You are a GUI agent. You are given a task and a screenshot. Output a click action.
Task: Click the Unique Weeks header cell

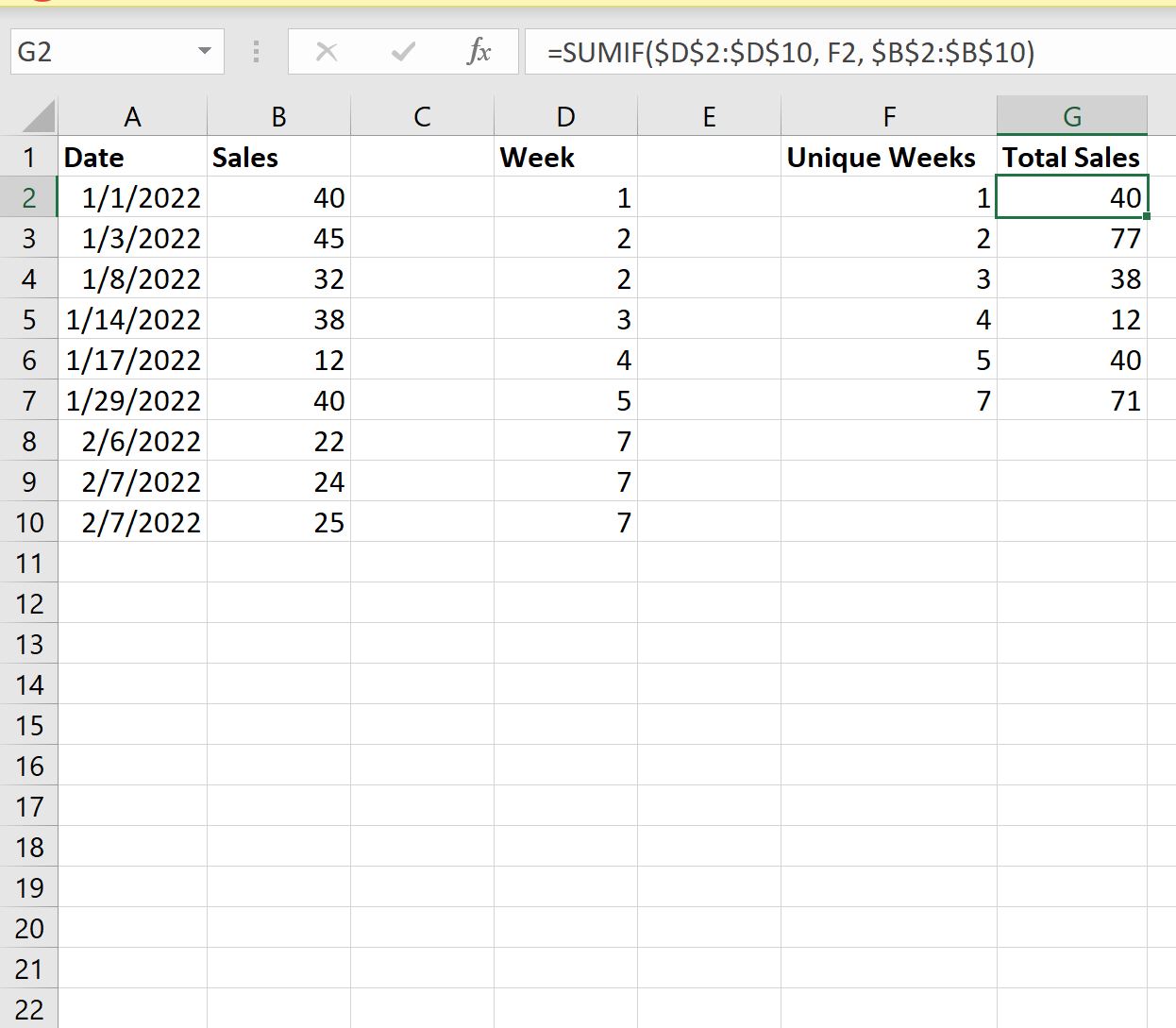[x=888, y=157]
